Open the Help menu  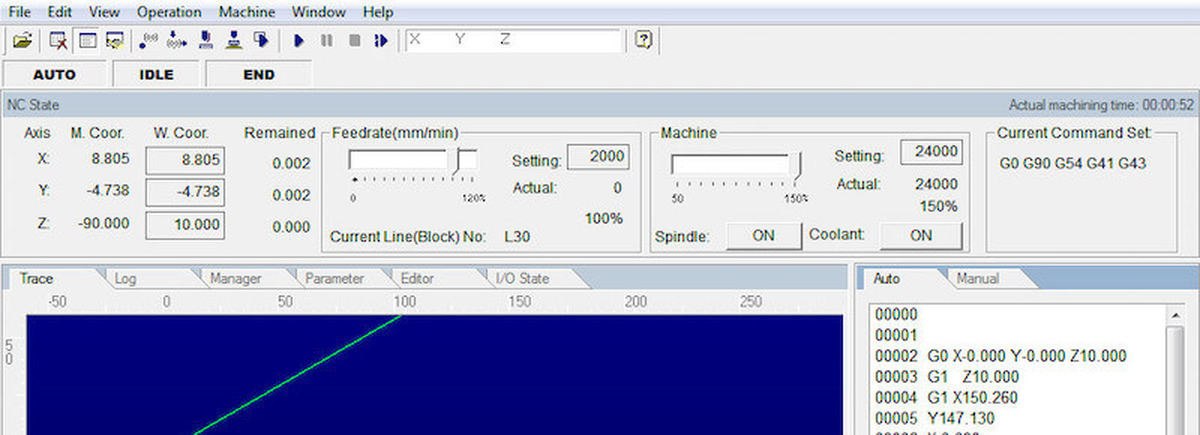click(x=378, y=12)
